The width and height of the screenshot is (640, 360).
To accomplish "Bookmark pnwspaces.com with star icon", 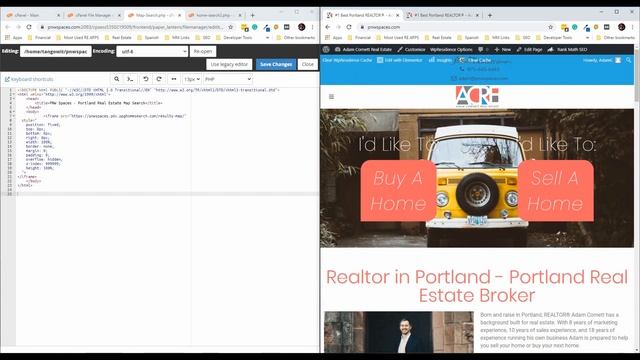I will click(551, 27).
